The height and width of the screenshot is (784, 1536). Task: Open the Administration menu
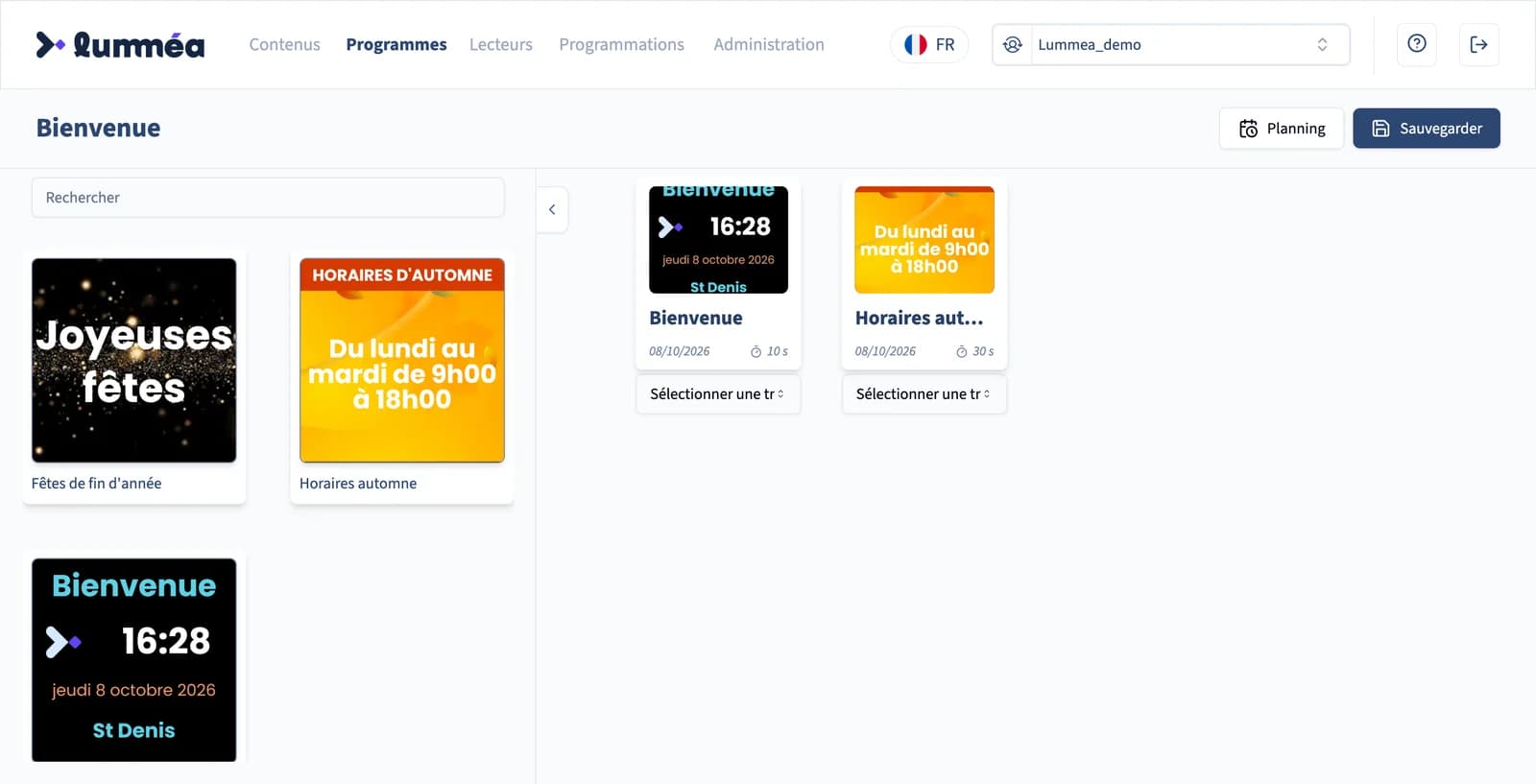point(769,44)
